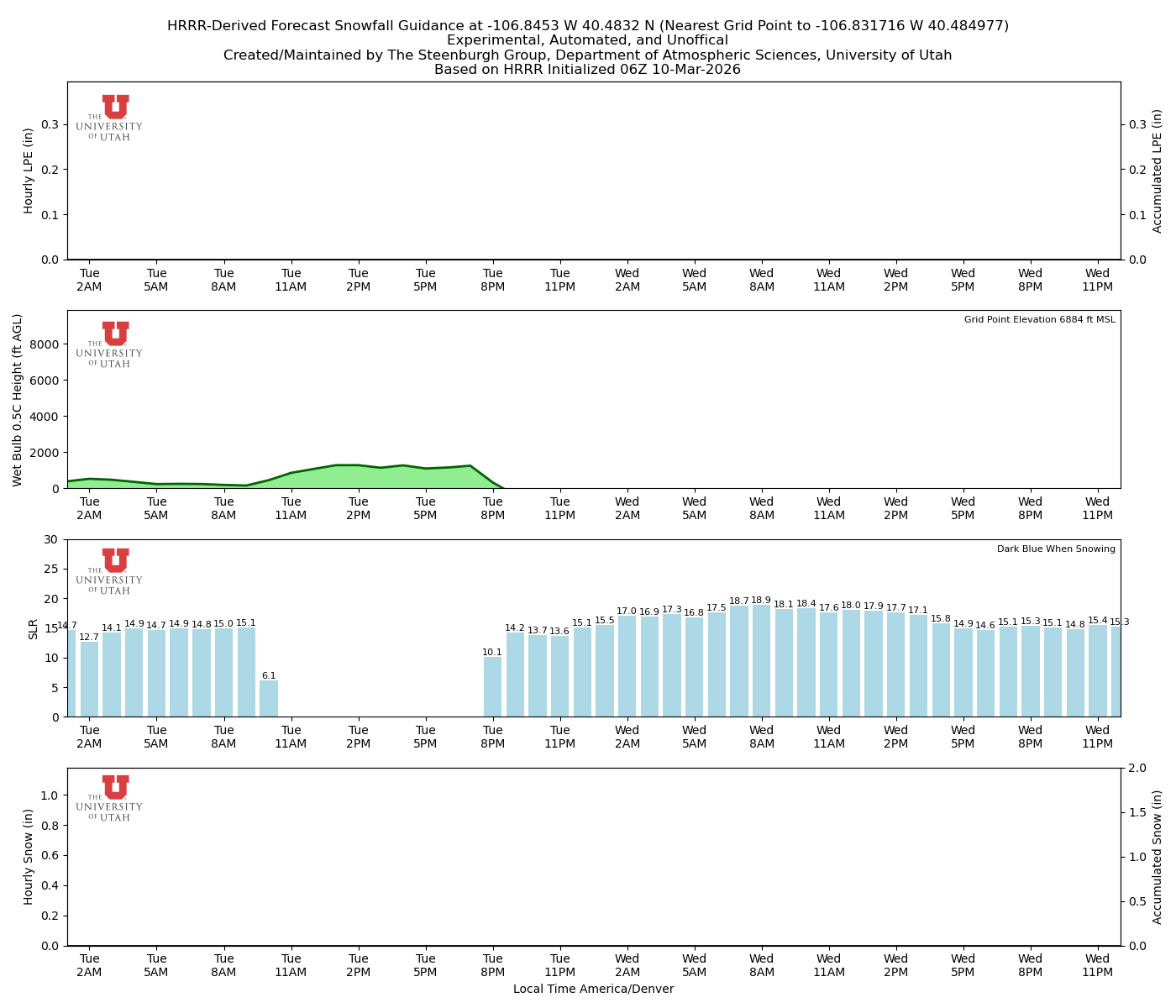Click the Utah logo in the Hourly Snow panel
Image resolution: width=1176 pixels, height=1008 pixels.
coord(110,798)
